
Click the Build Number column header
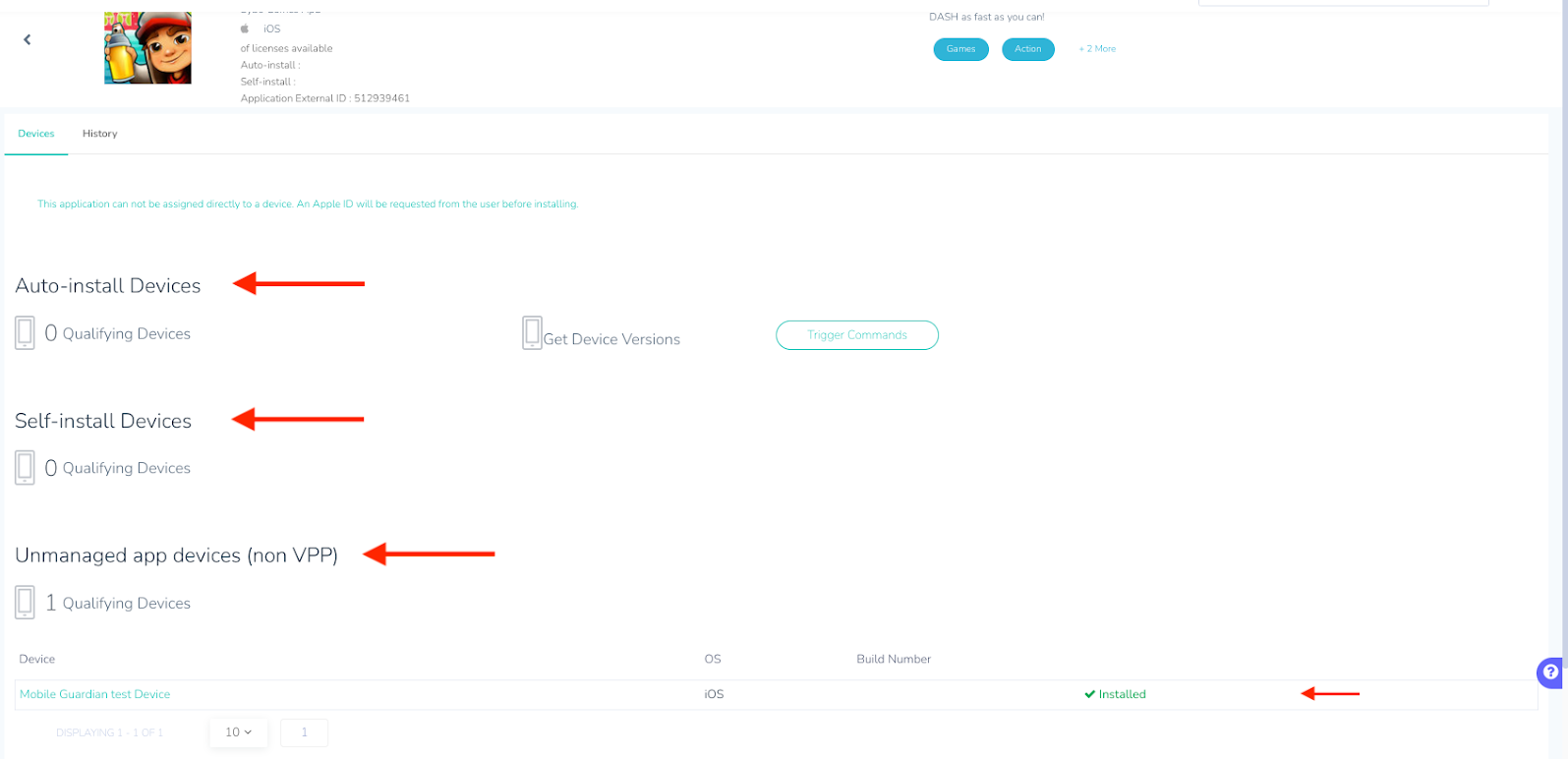click(x=894, y=659)
